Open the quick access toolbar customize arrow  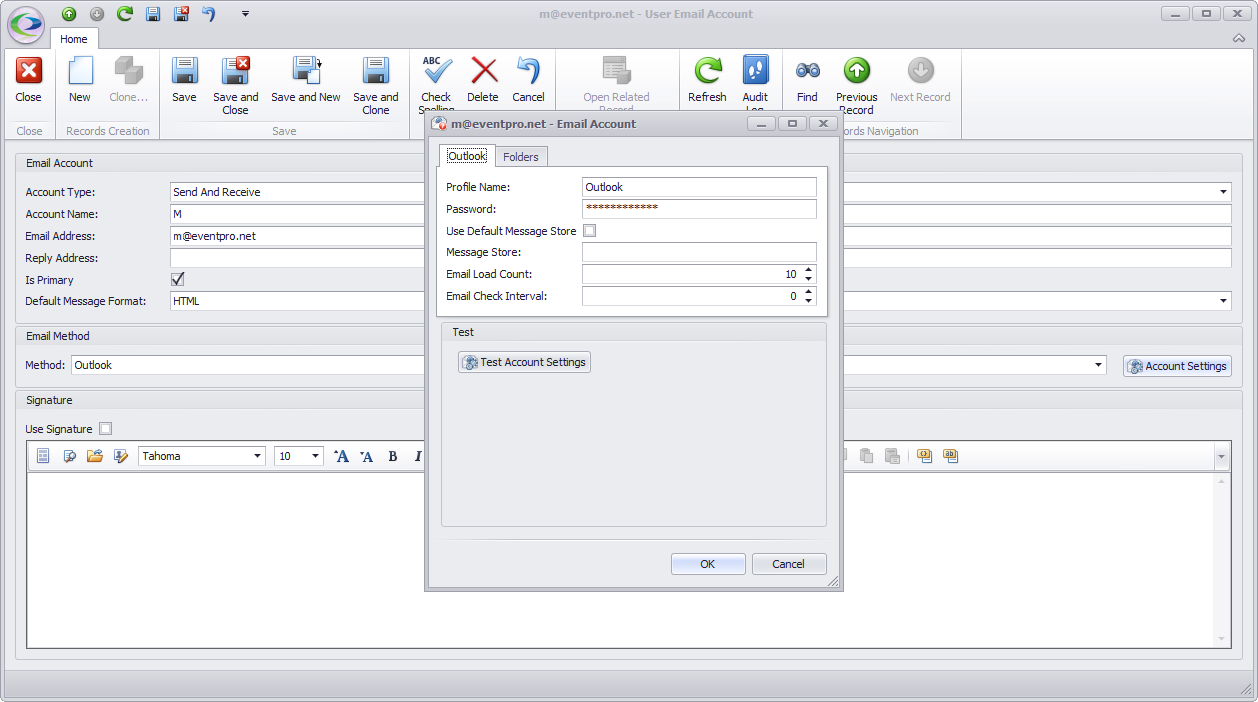pos(245,14)
